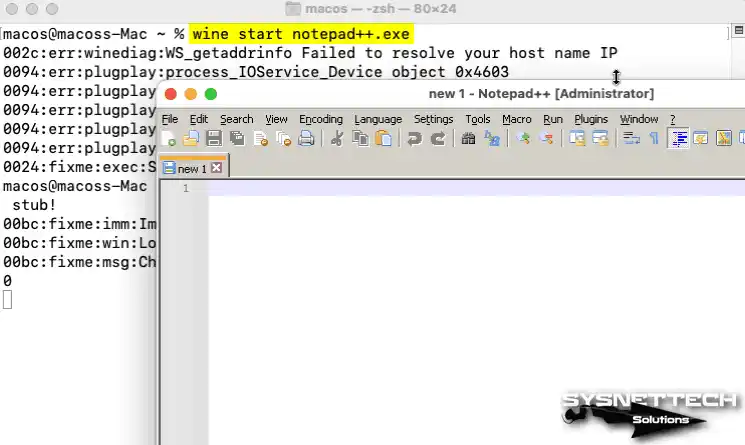This screenshot has height=445, width=745.
Task: Open the Tools menu
Action: [478, 119]
